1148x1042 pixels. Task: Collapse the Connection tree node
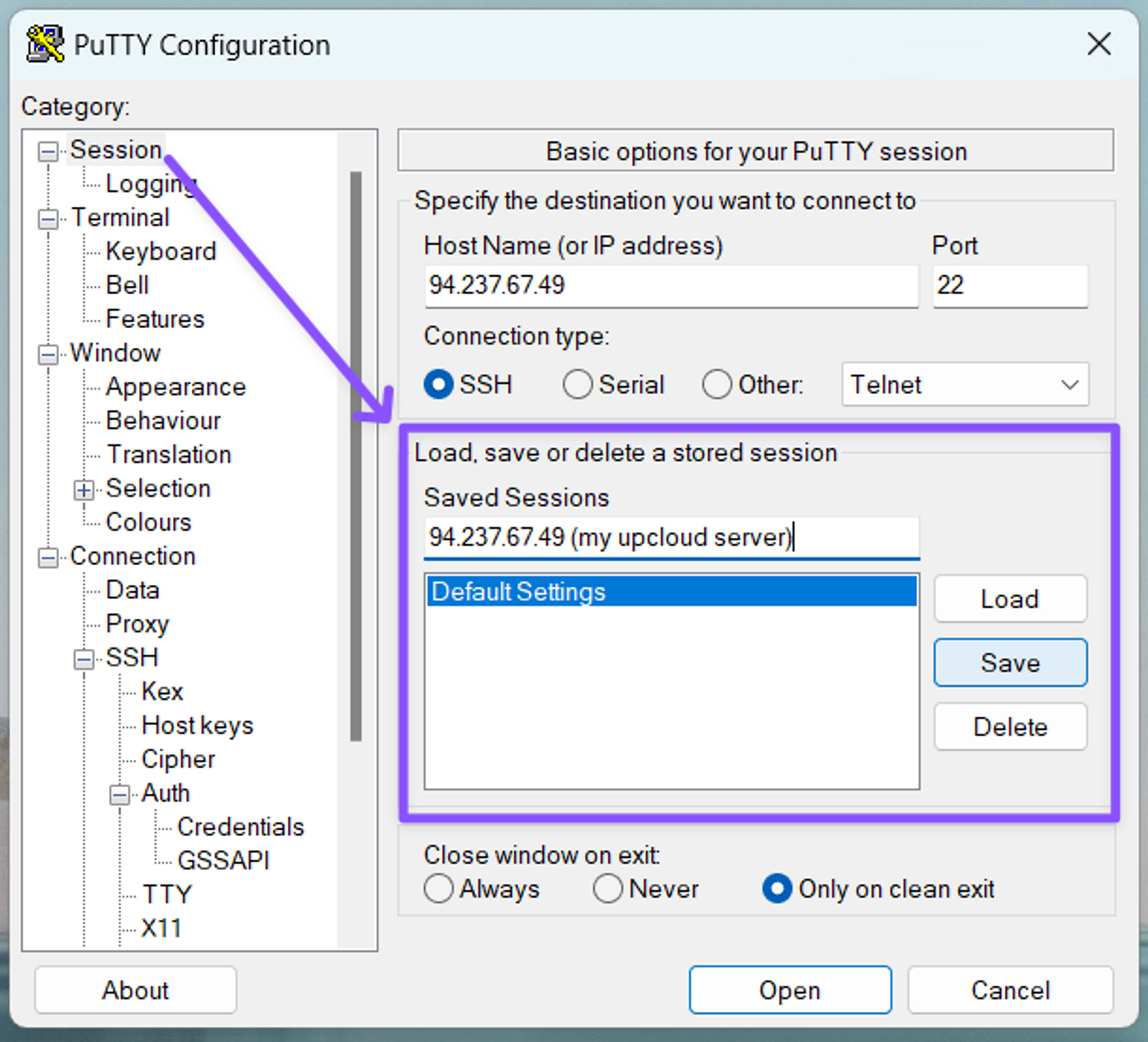48,558
